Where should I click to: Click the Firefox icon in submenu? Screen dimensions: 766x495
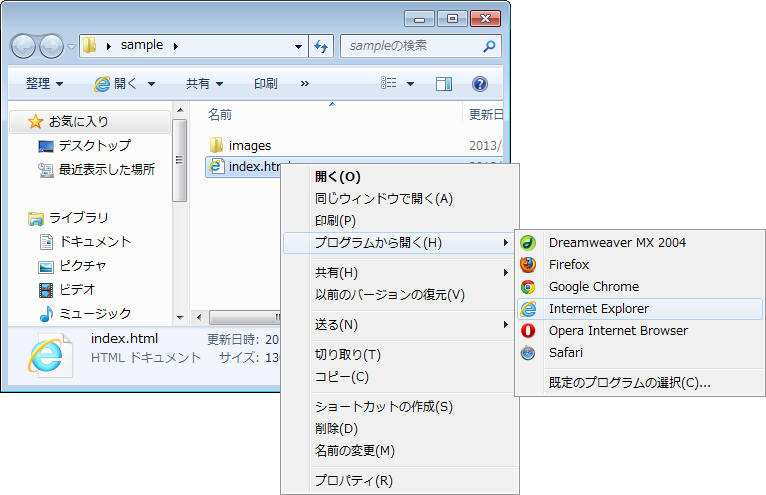[x=528, y=265]
